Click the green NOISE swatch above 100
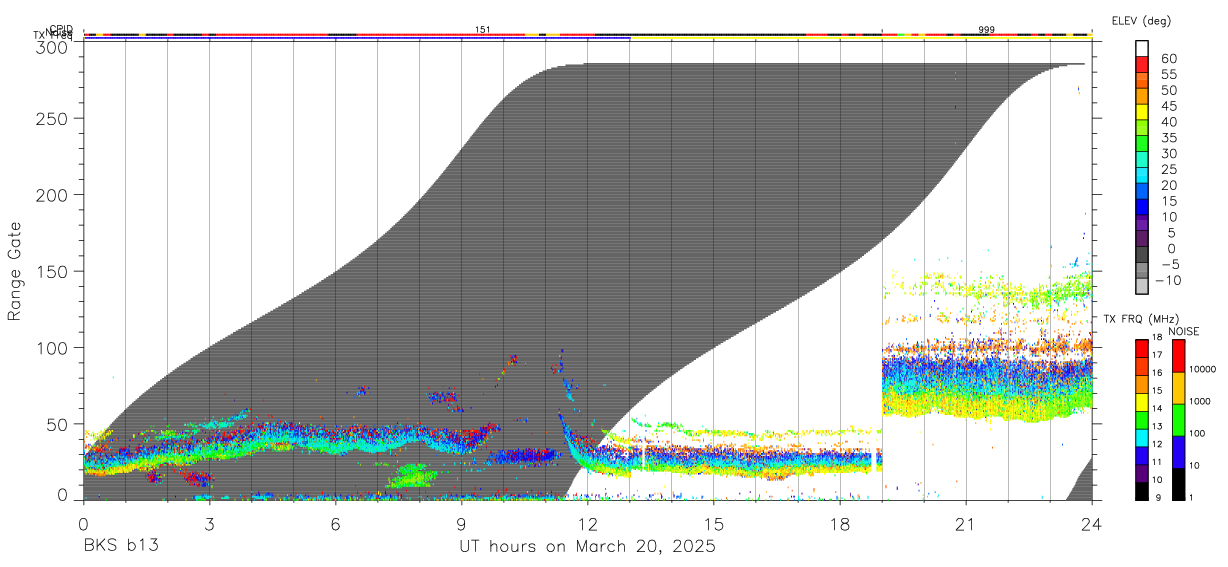The image size is (1228, 567). point(1178,419)
